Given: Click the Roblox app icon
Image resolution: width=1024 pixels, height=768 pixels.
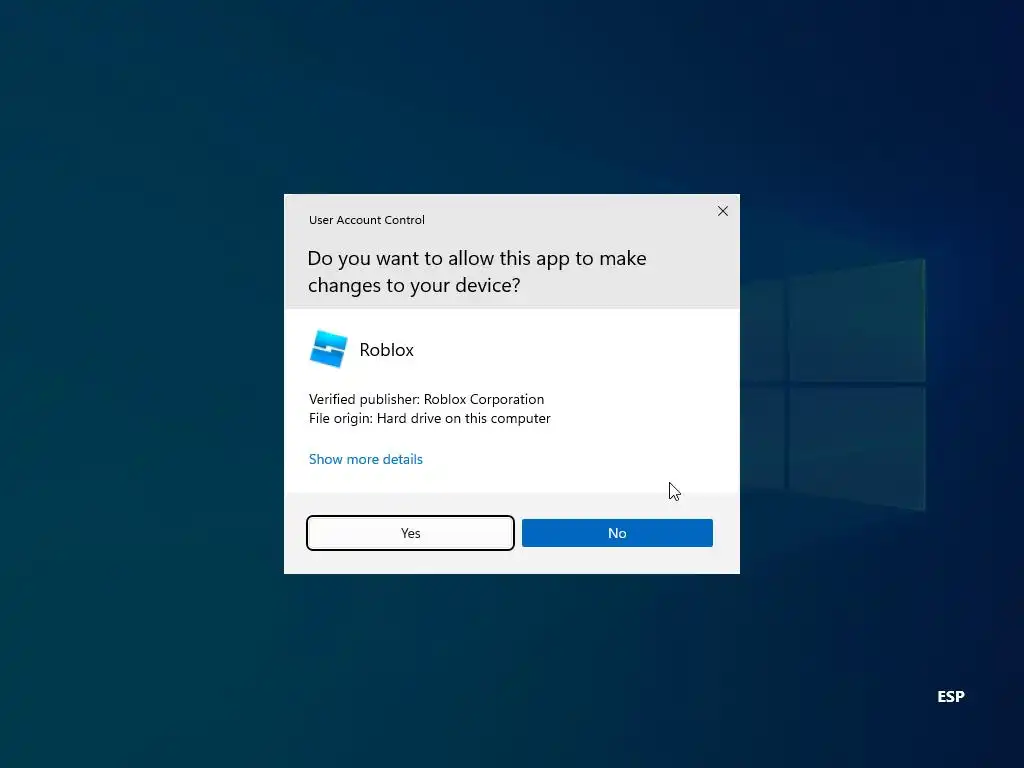Looking at the screenshot, I should click(x=328, y=349).
